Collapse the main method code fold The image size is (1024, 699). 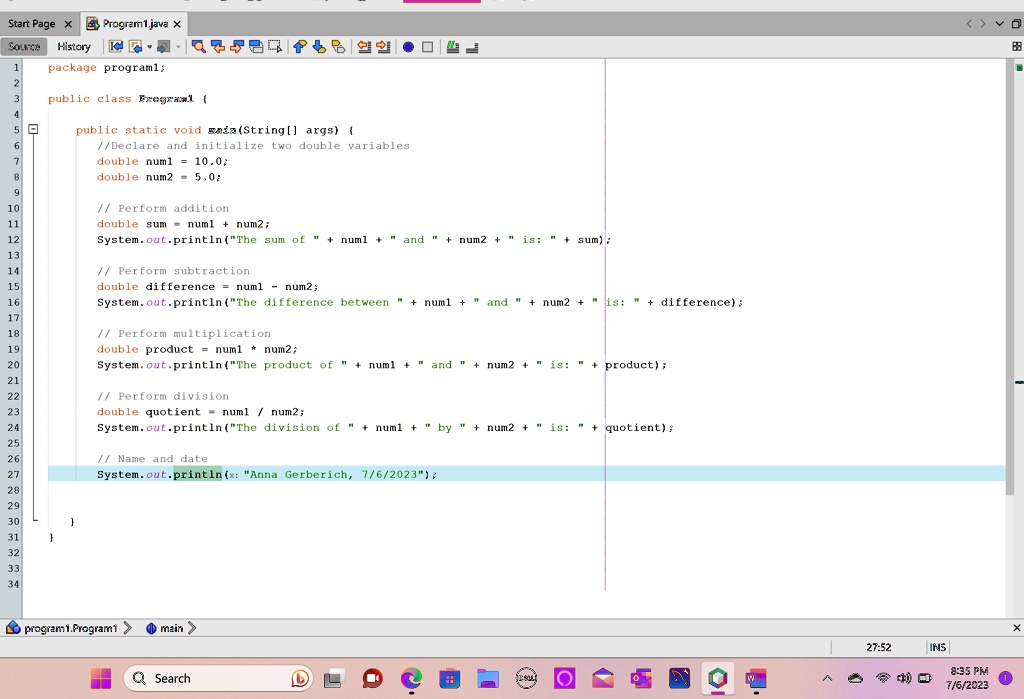coord(33,129)
